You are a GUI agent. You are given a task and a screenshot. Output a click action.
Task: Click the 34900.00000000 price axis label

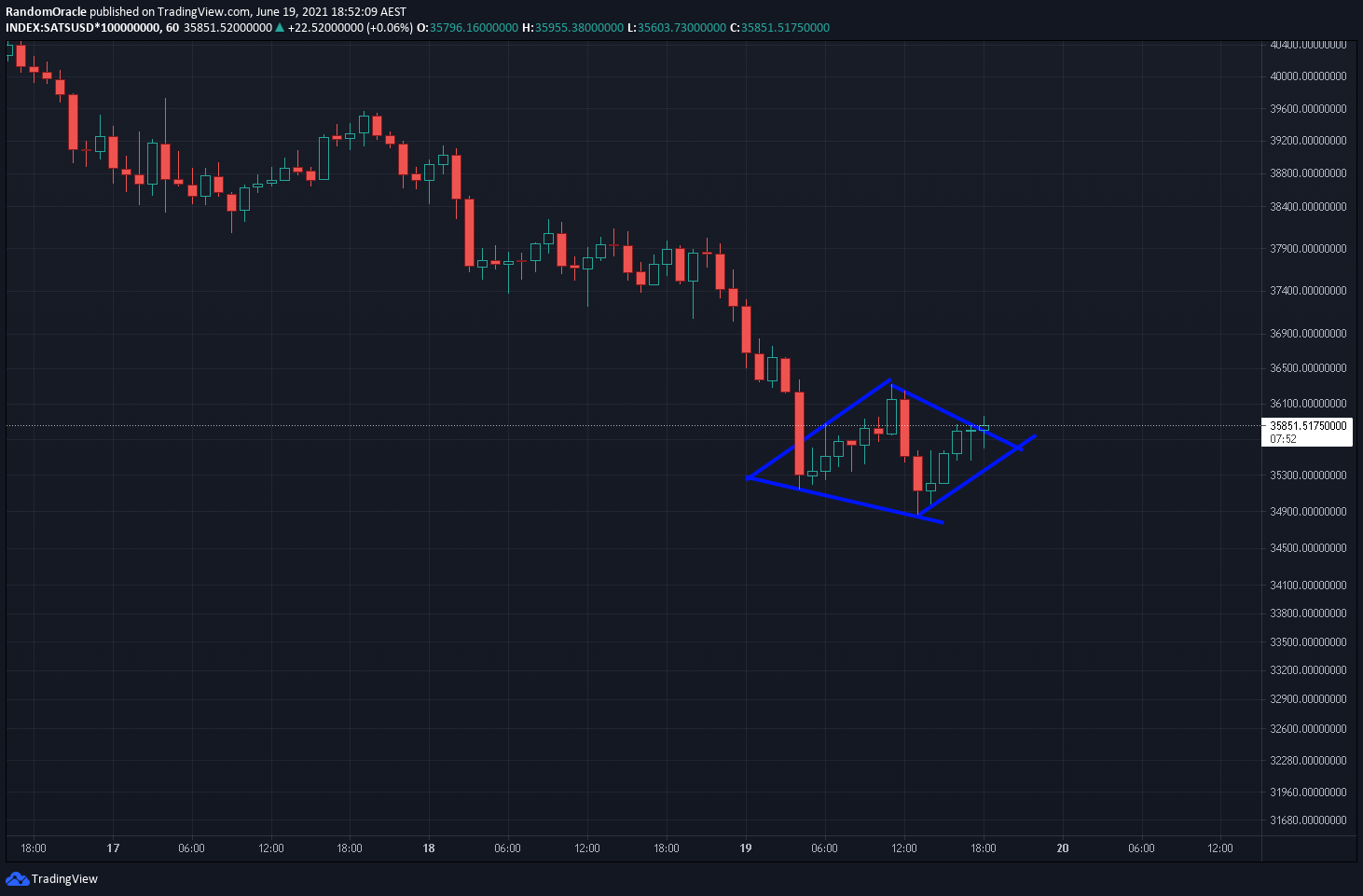(1308, 512)
